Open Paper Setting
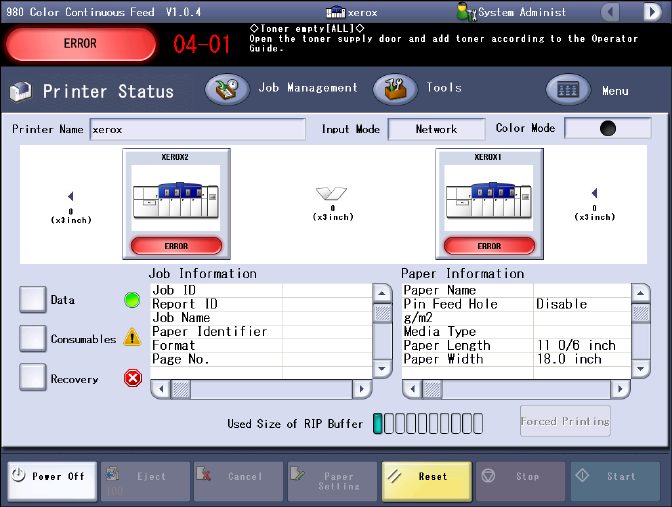The image size is (672, 507). (332, 481)
